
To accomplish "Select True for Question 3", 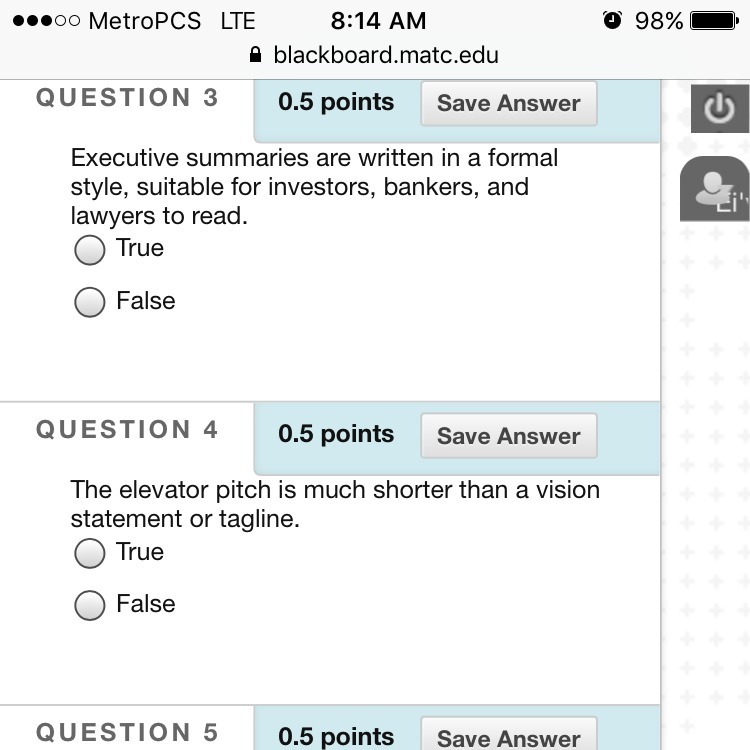I will point(90,250).
